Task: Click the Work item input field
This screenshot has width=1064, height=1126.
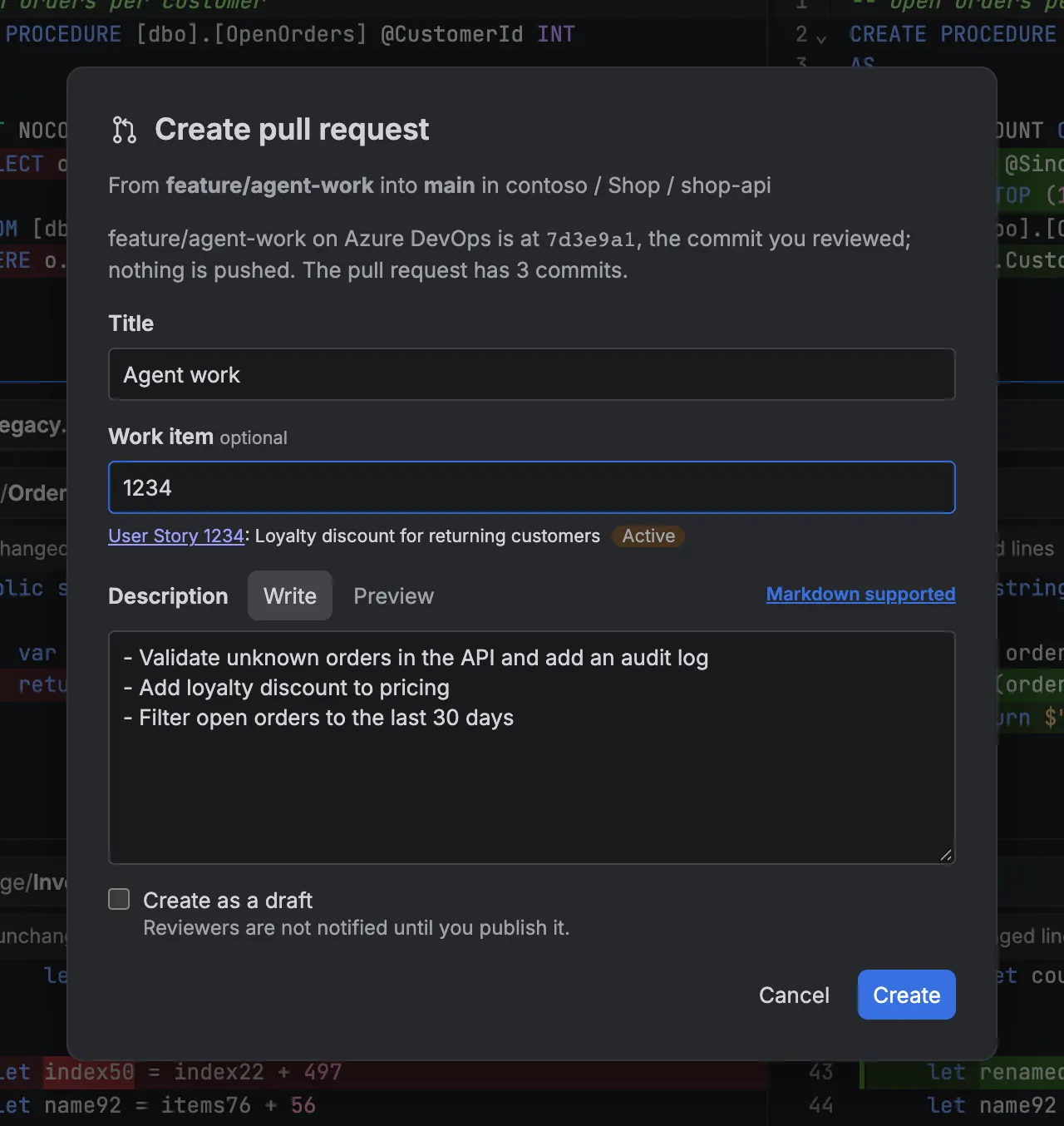Action: point(532,487)
